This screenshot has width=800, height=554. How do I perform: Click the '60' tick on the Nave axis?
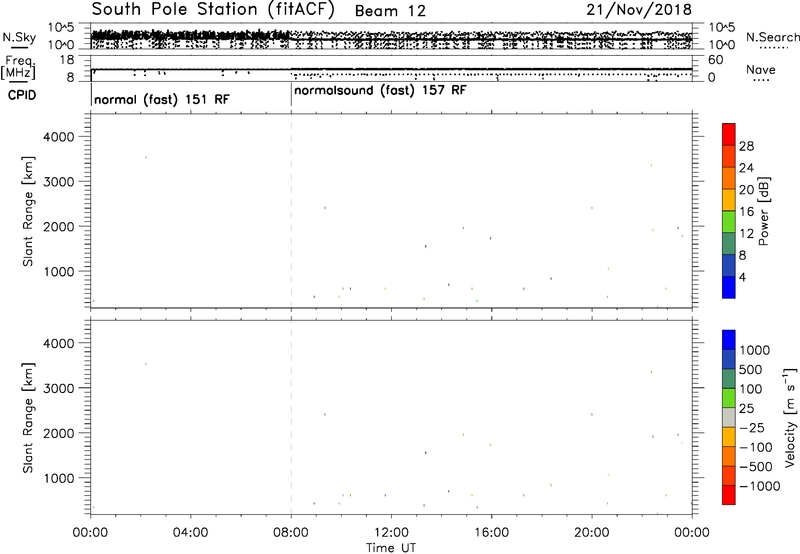[x=715, y=60]
